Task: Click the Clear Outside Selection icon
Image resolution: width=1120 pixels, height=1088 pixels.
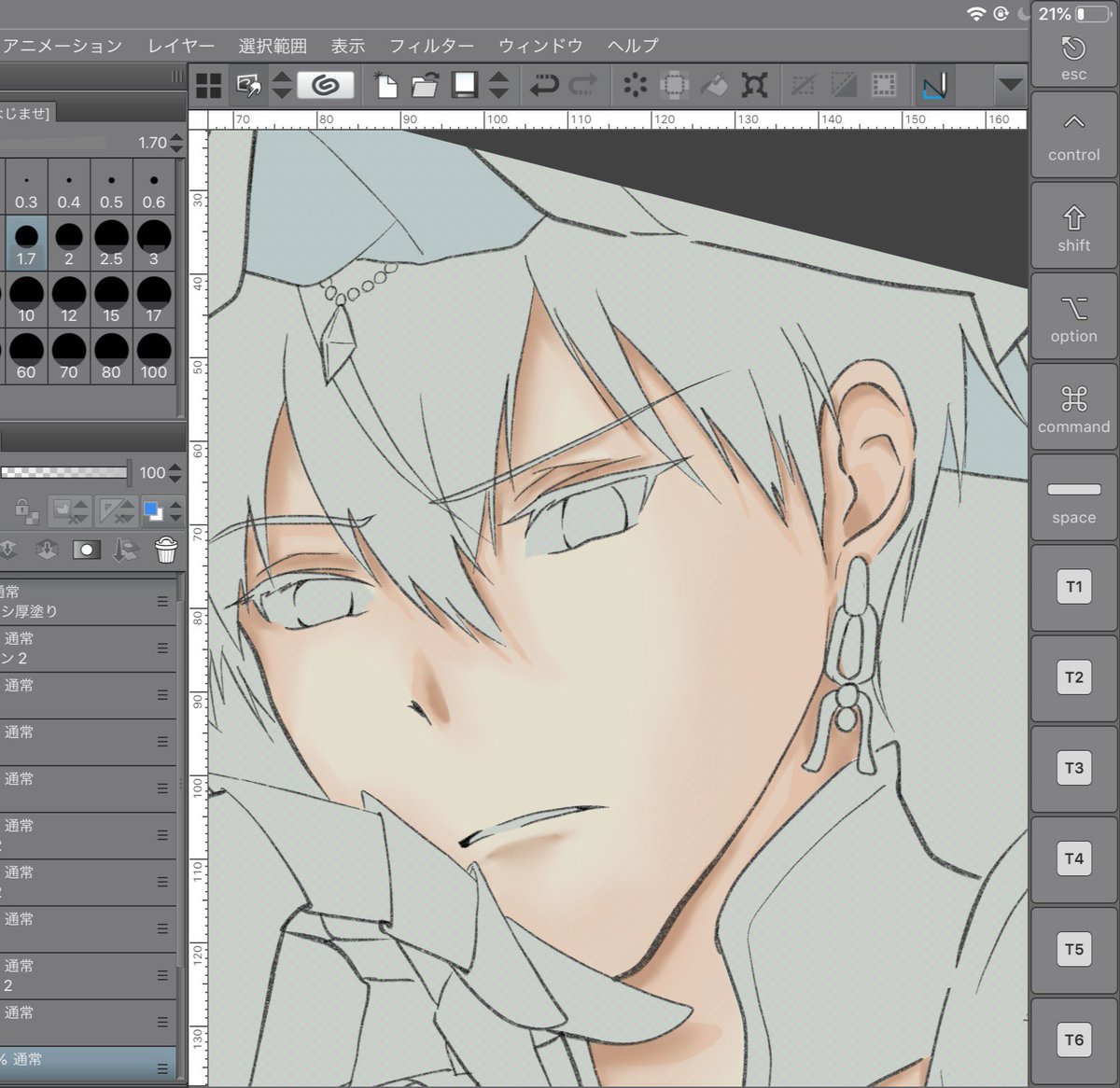Action: point(674,86)
